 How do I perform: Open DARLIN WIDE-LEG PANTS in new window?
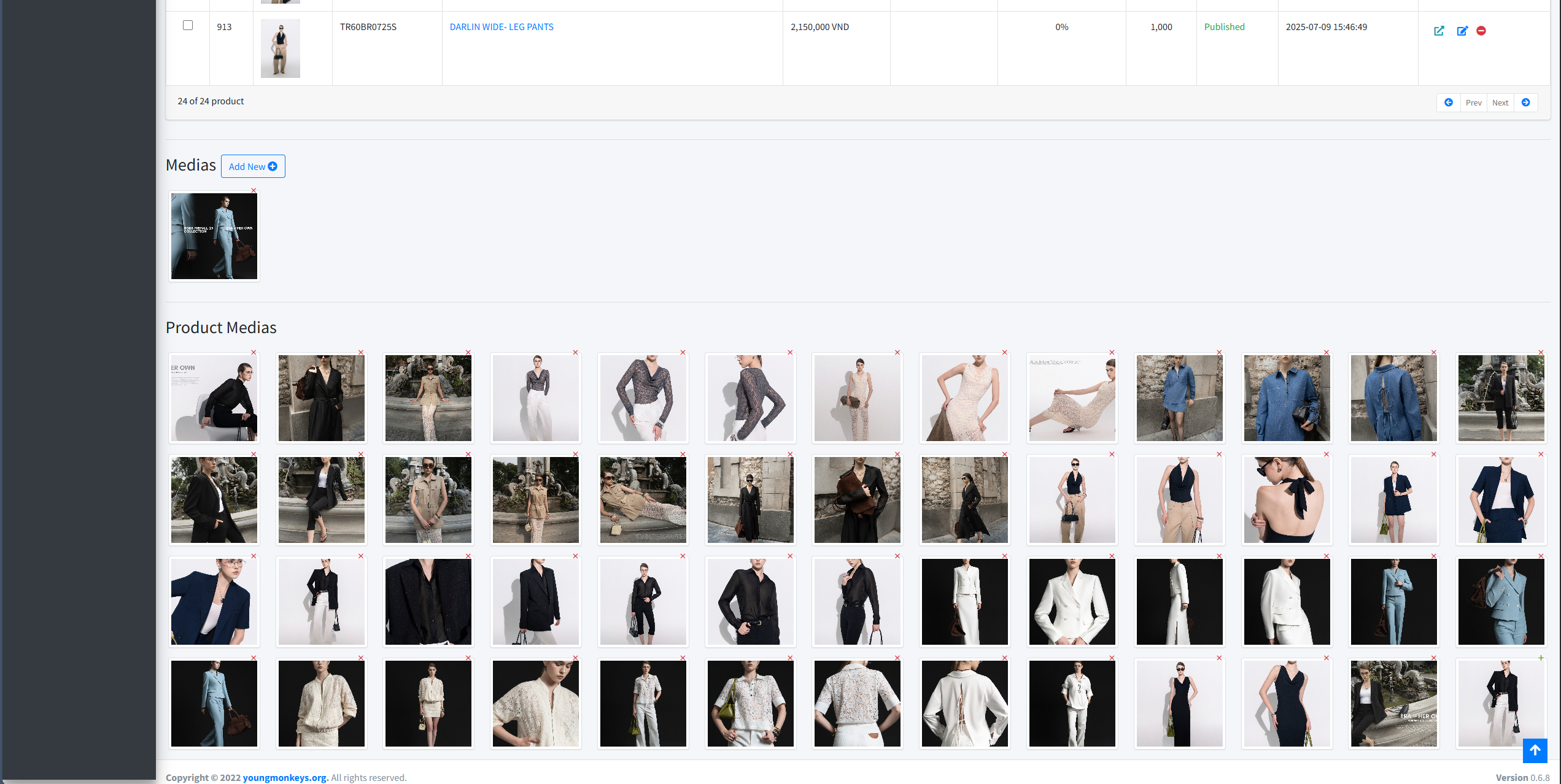1439,31
